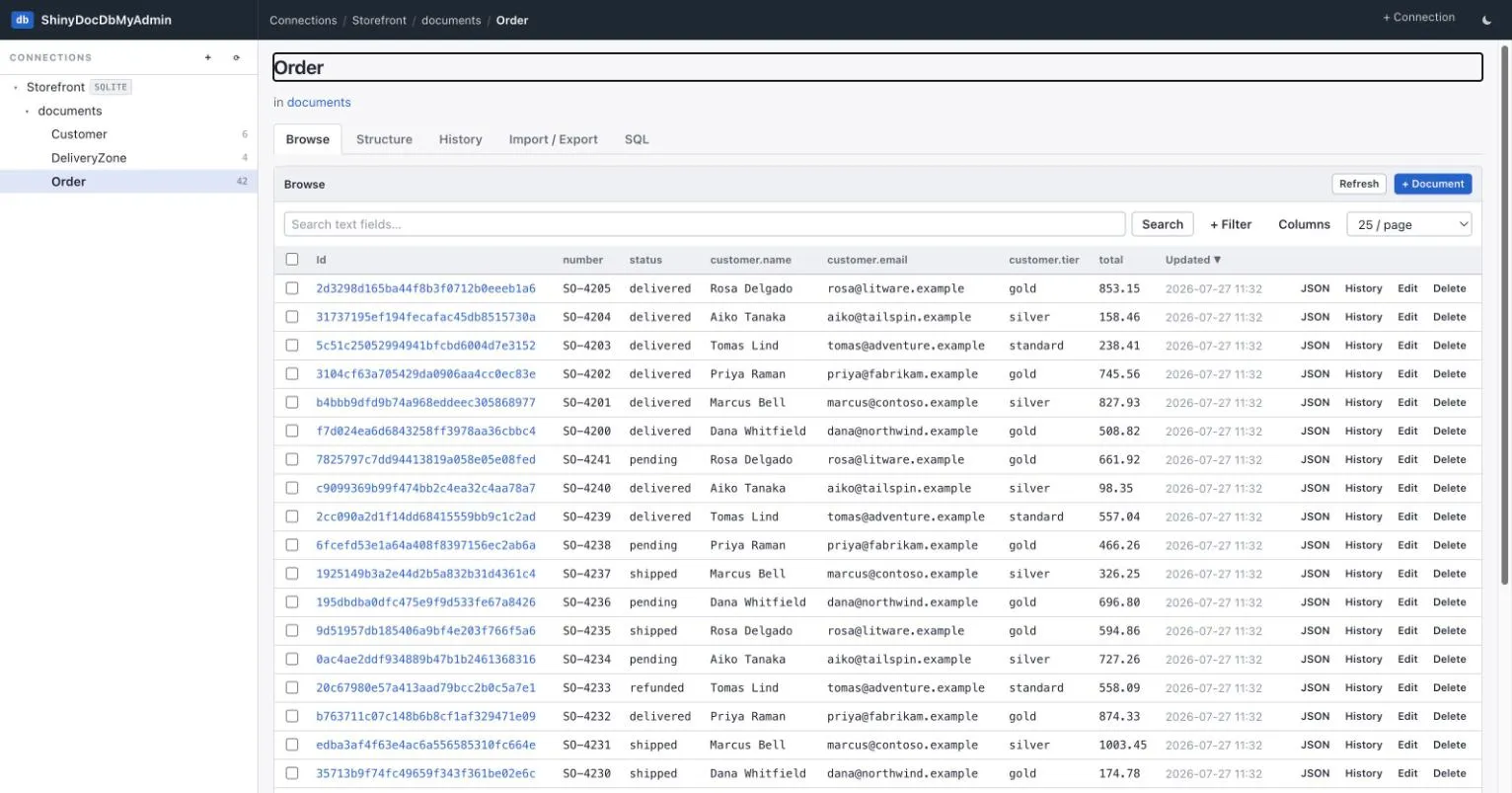
Task: Select DeliveryZone collection in sidebar
Action: click(89, 158)
